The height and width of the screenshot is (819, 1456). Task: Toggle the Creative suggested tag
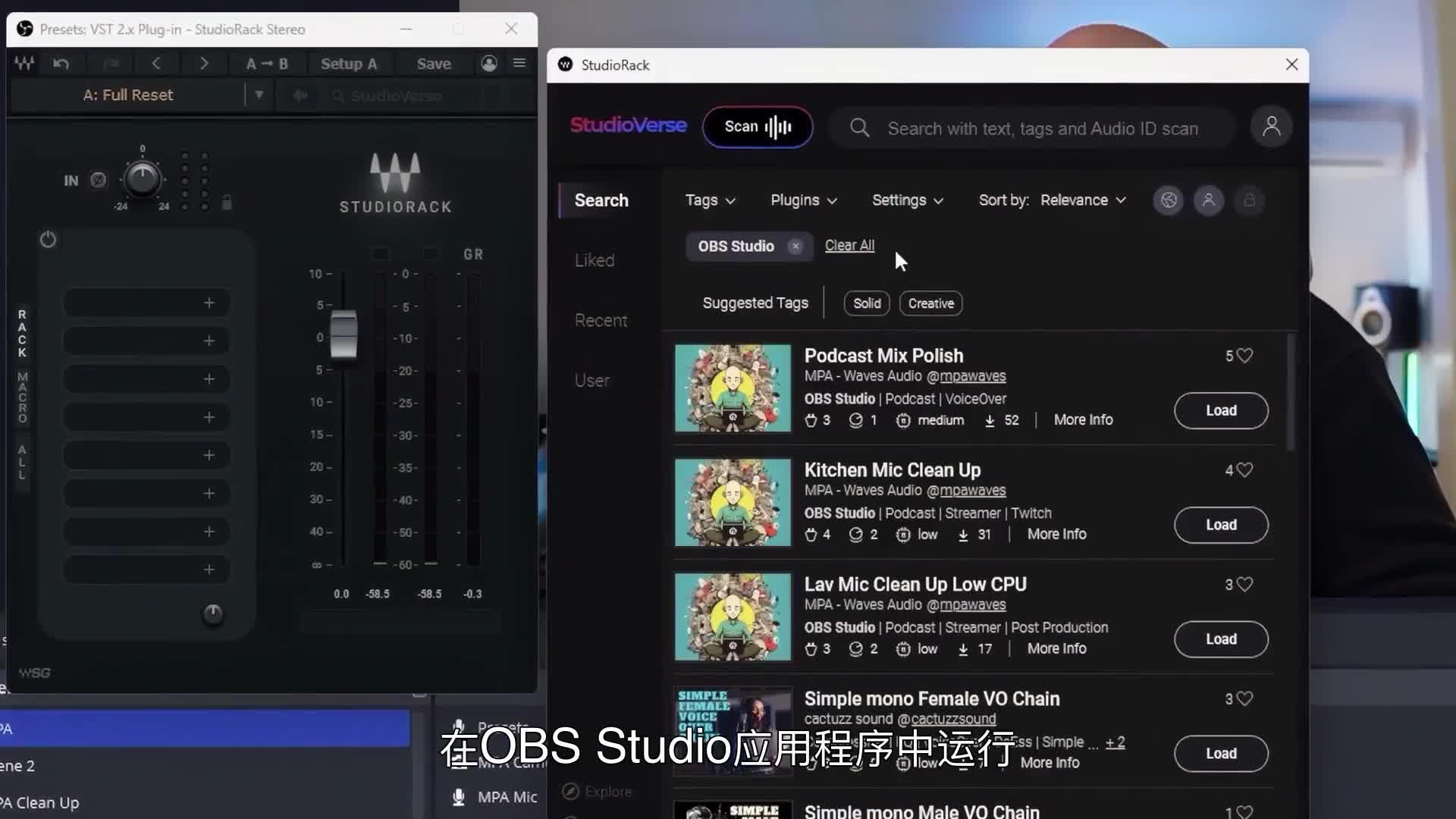(930, 303)
